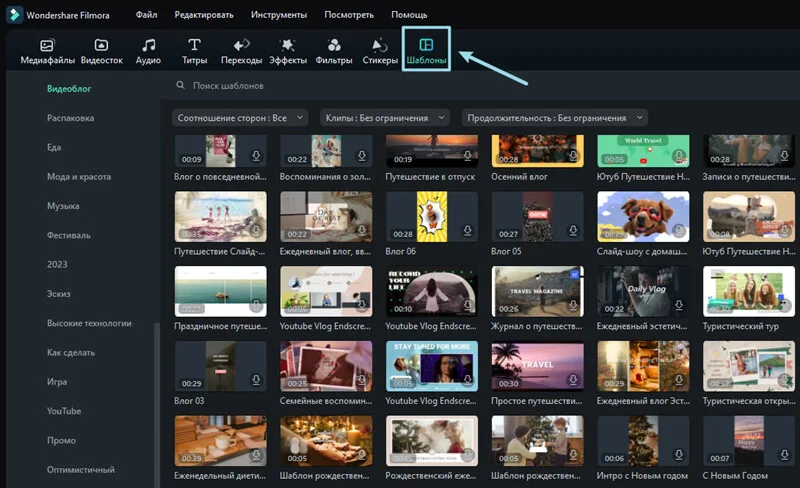
Task: Download the Влог 03 template
Action: (x=256, y=381)
